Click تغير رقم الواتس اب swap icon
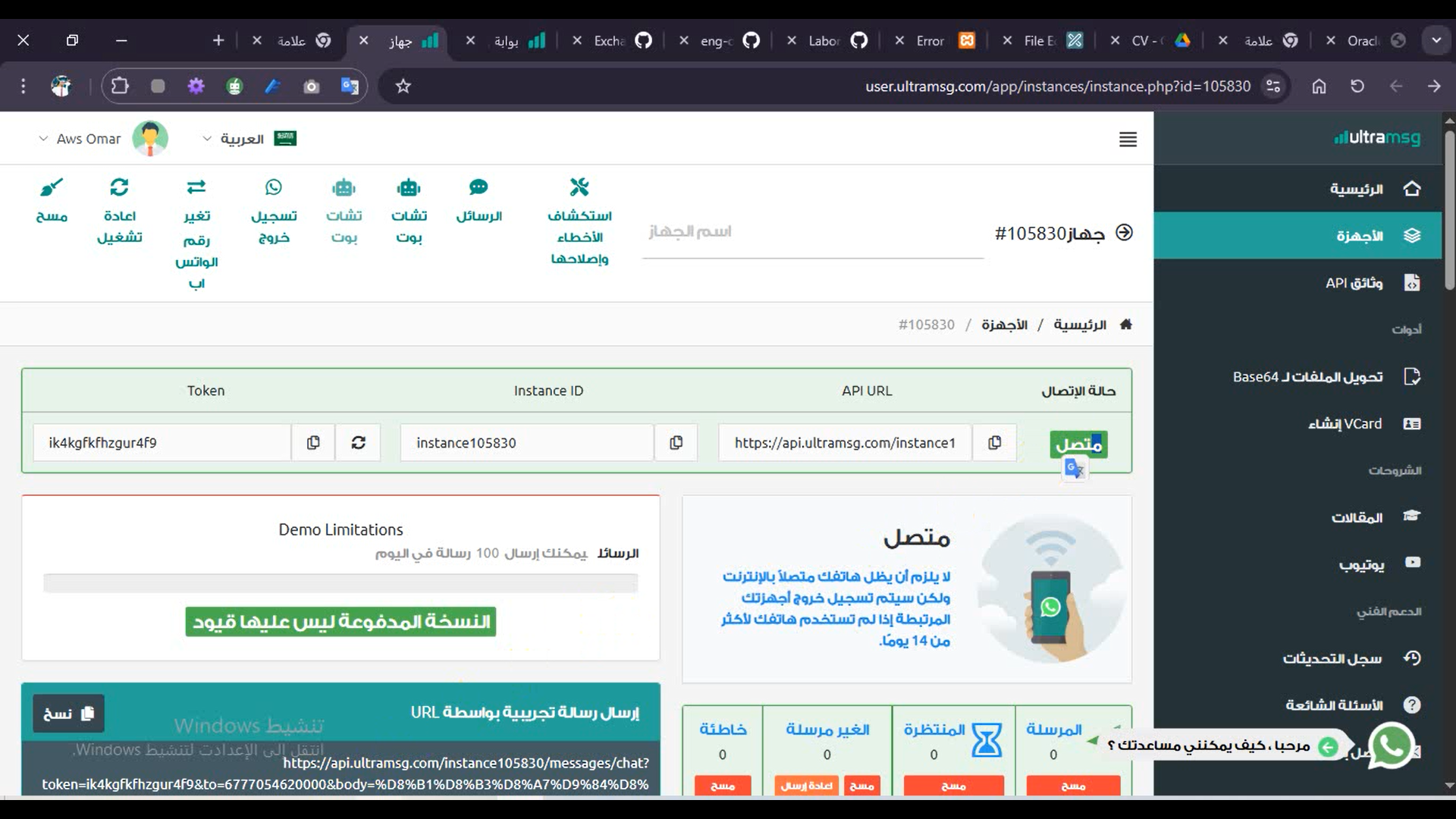This screenshot has height=819, width=1456. pyautogui.click(x=196, y=187)
